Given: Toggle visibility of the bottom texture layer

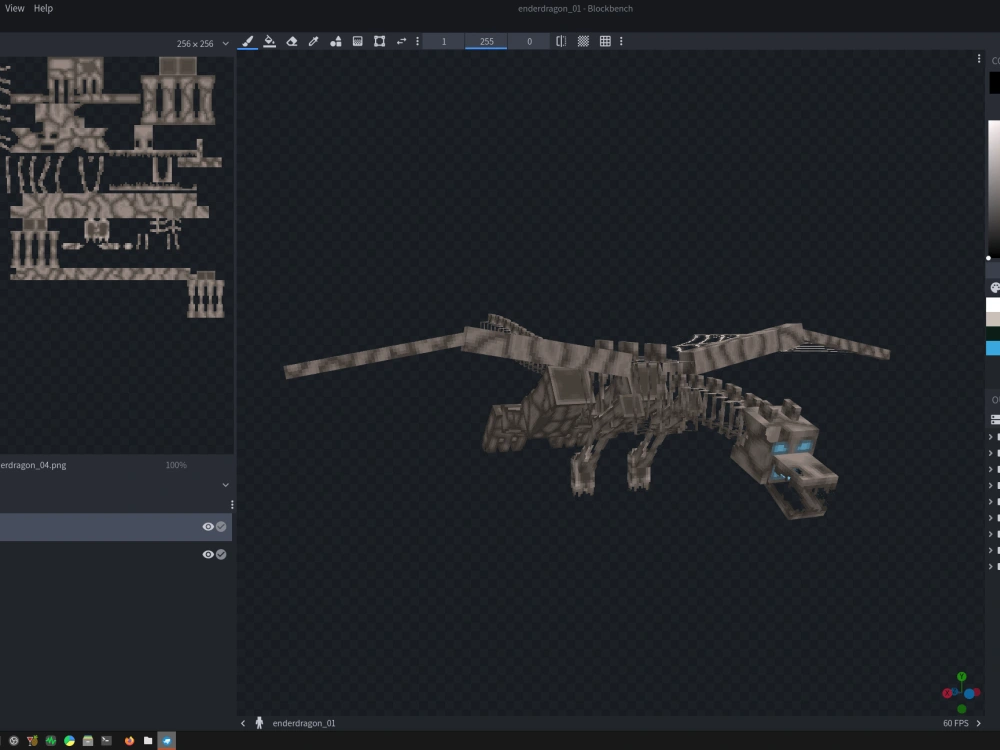Looking at the screenshot, I should pyautogui.click(x=208, y=553).
